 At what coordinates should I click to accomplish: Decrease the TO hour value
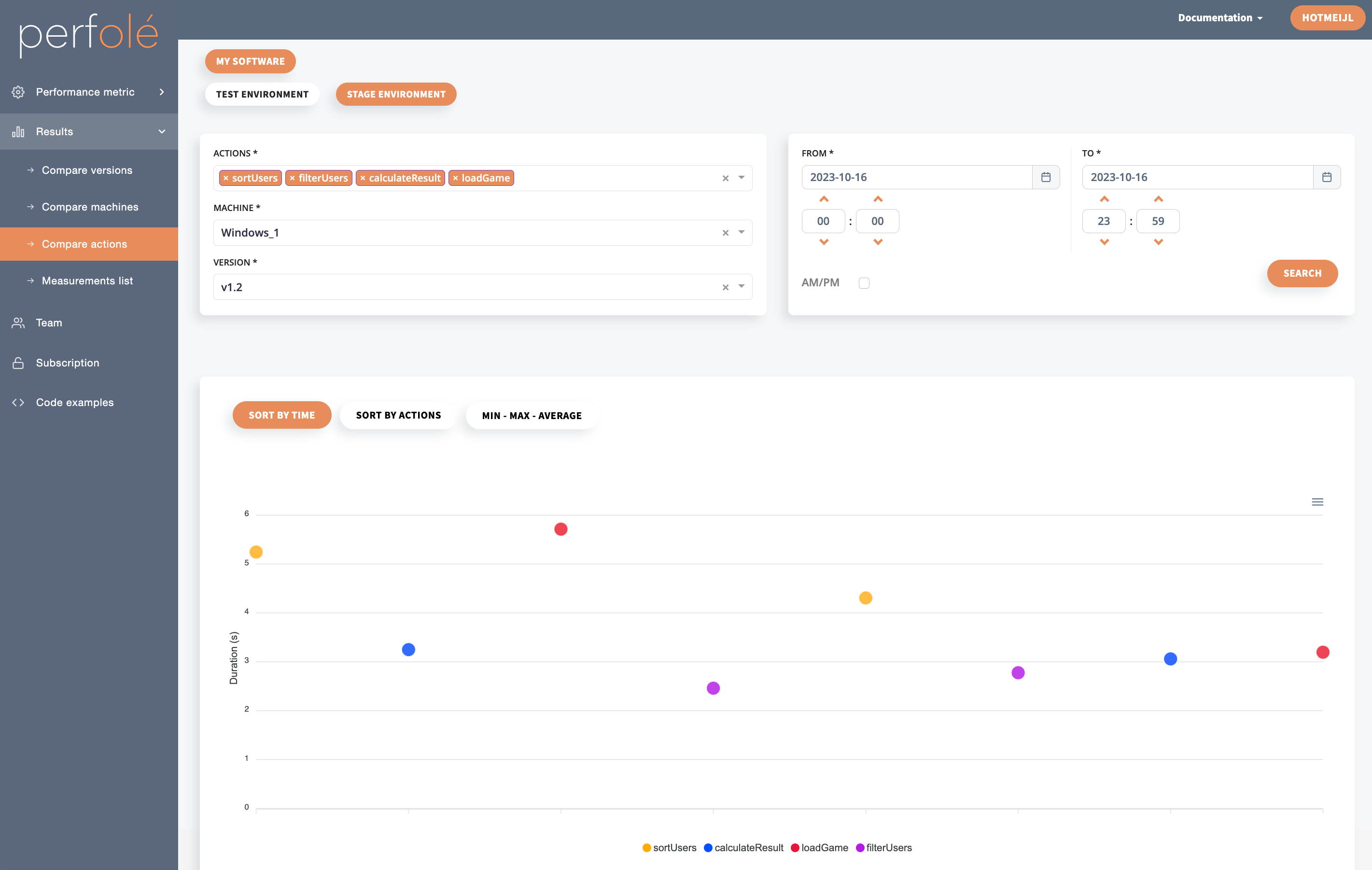pyautogui.click(x=1104, y=242)
